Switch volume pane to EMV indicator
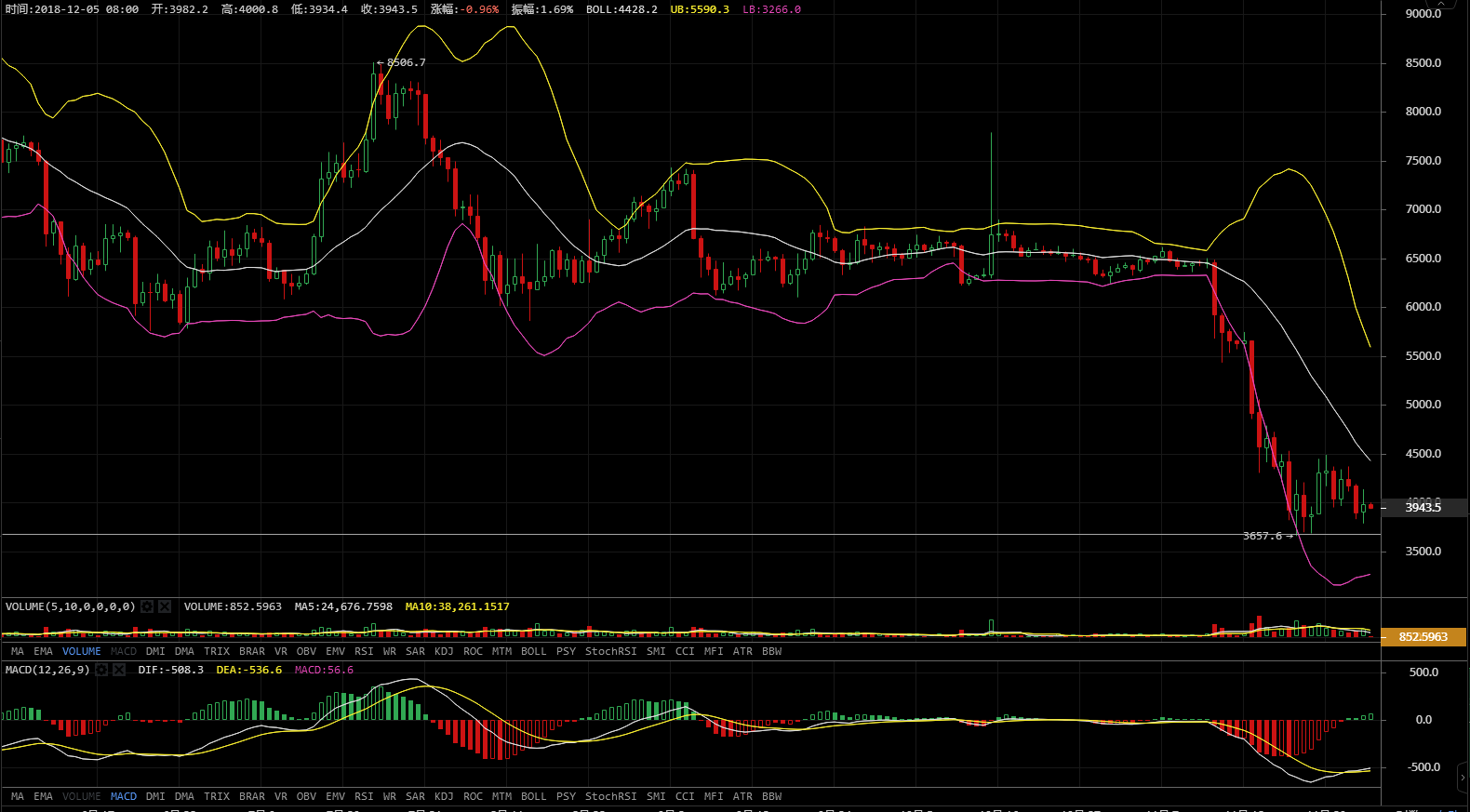The image size is (1470, 812). pyautogui.click(x=336, y=651)
